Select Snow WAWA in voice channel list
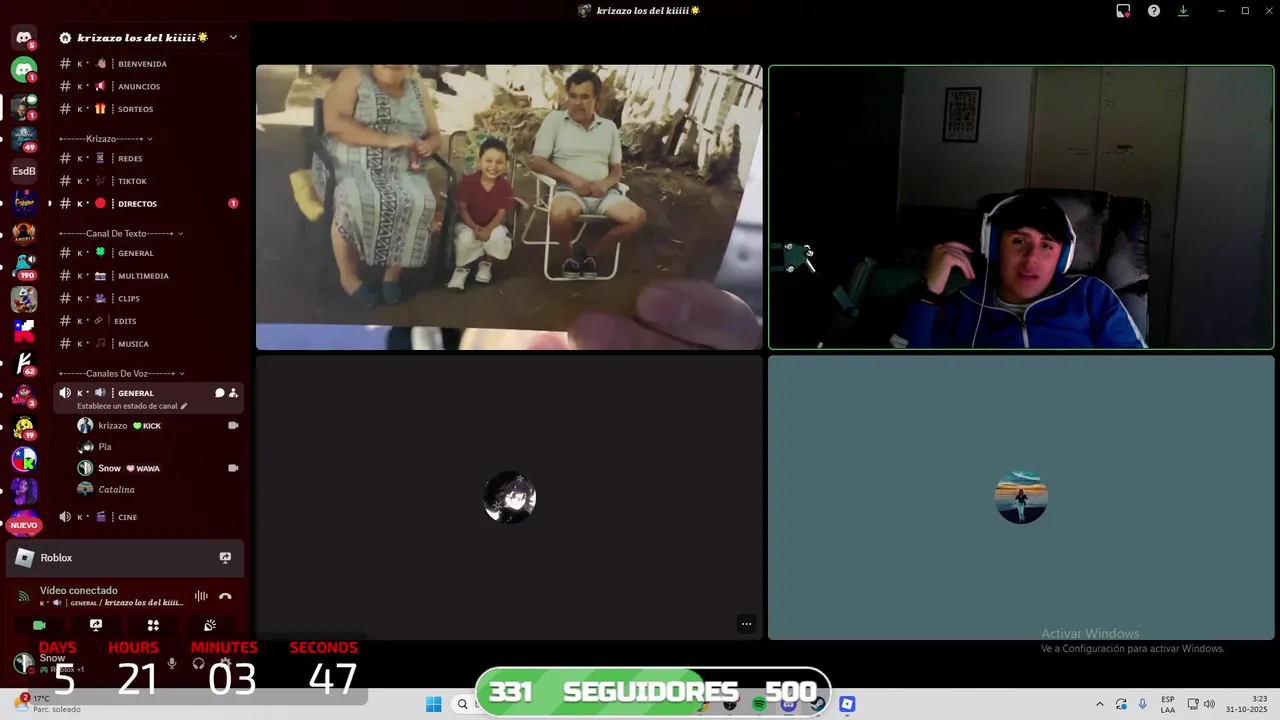 [x=158, y=468]
